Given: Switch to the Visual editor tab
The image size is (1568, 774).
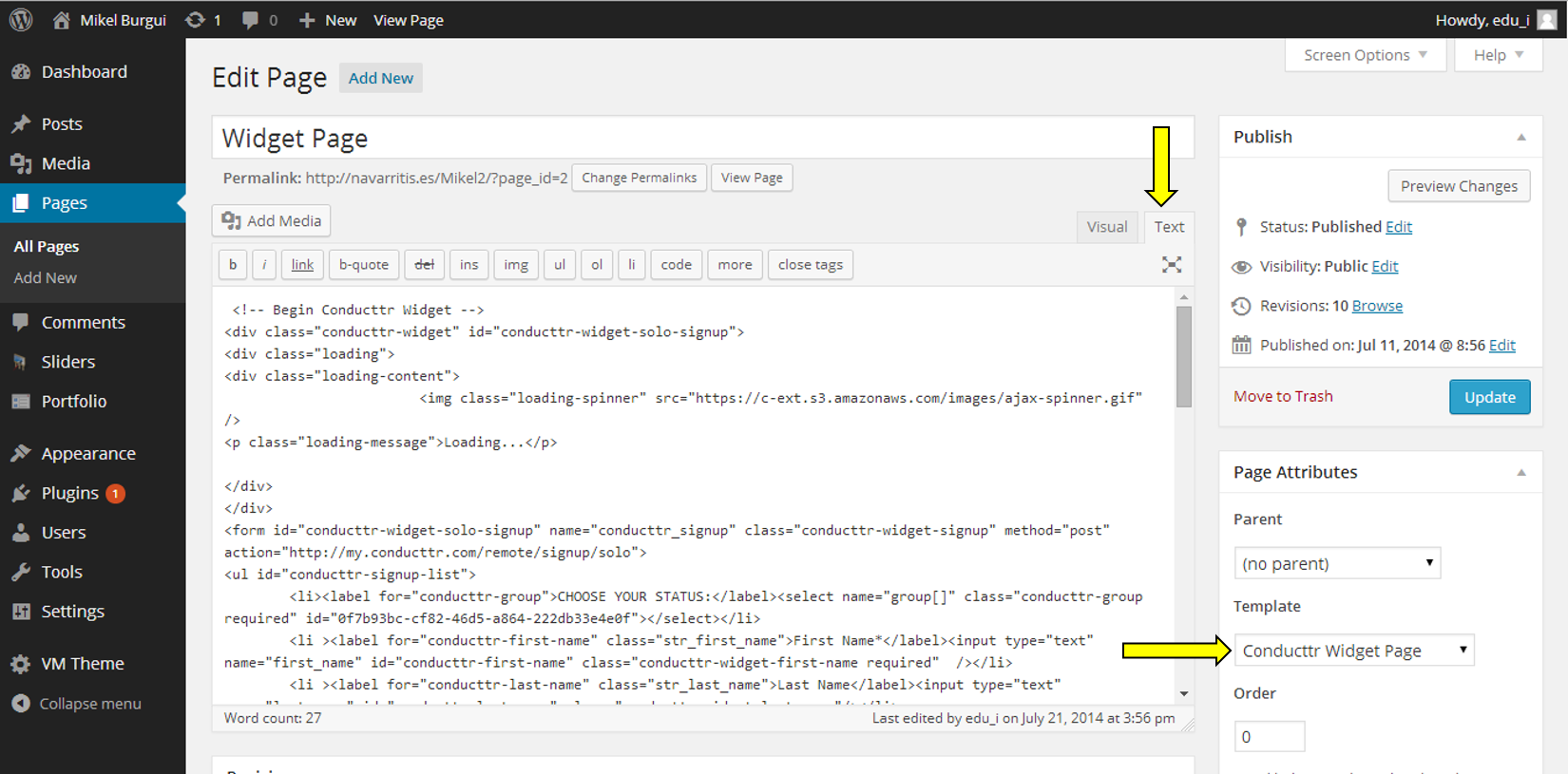Looking at the screenshot, I should tap(1107, 227).
